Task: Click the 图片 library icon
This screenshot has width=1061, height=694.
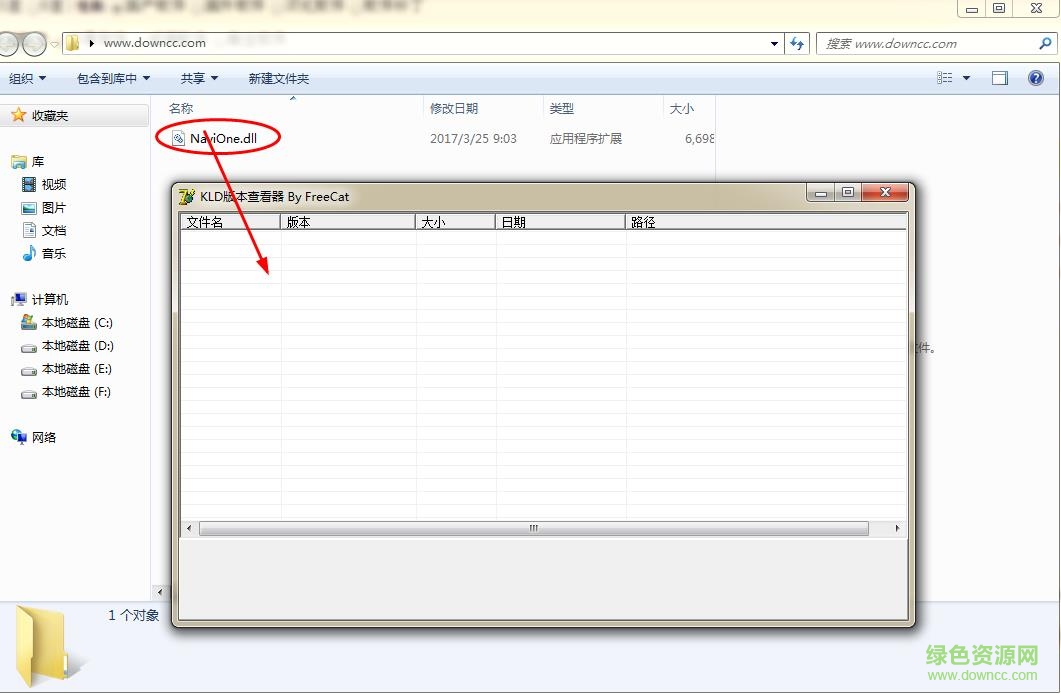Action: coord(28,208)
